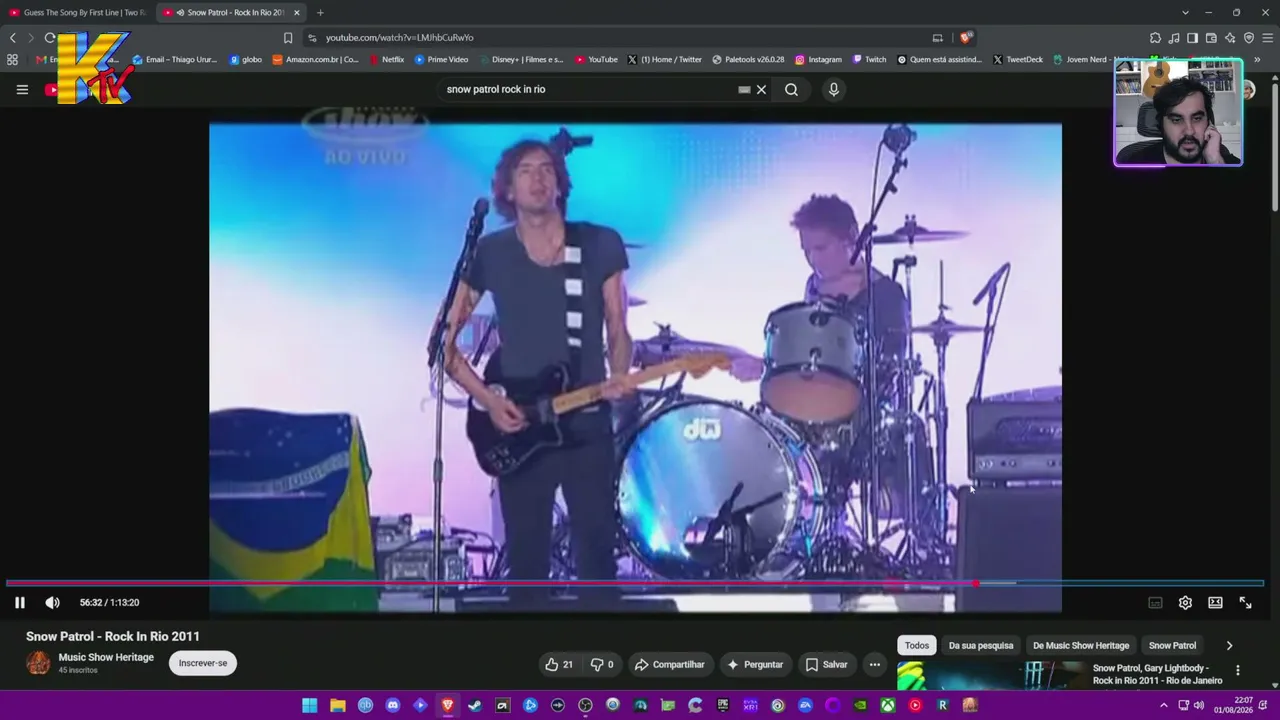
Task: Click the Compartilhar share button
Action: coord(669,664)
